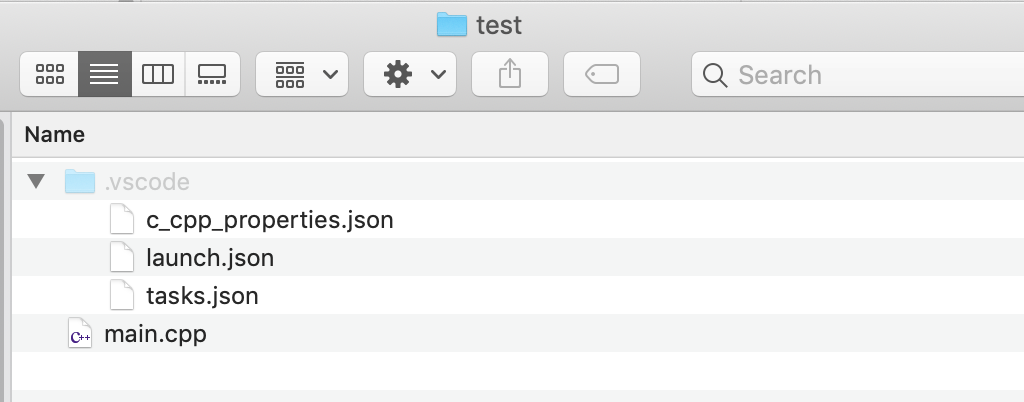
Task: Open the group-by arrangement dropdown
Action: pyautogui.click(x=302, y=74)
